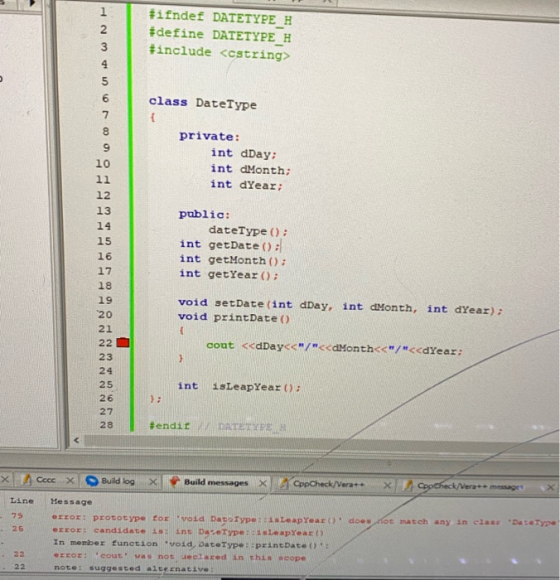The width and height of the screenshot is (560, 580).
Task: Click the cout statement on line 22
Action: point(334,348)
